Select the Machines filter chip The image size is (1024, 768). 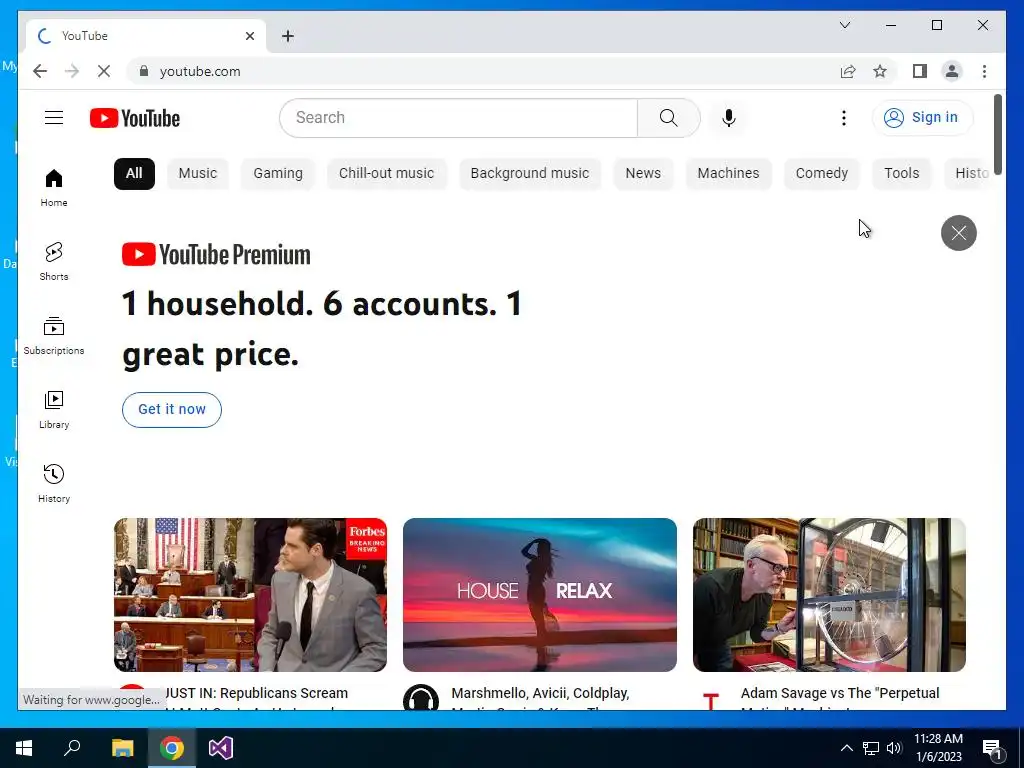[728, 174]
